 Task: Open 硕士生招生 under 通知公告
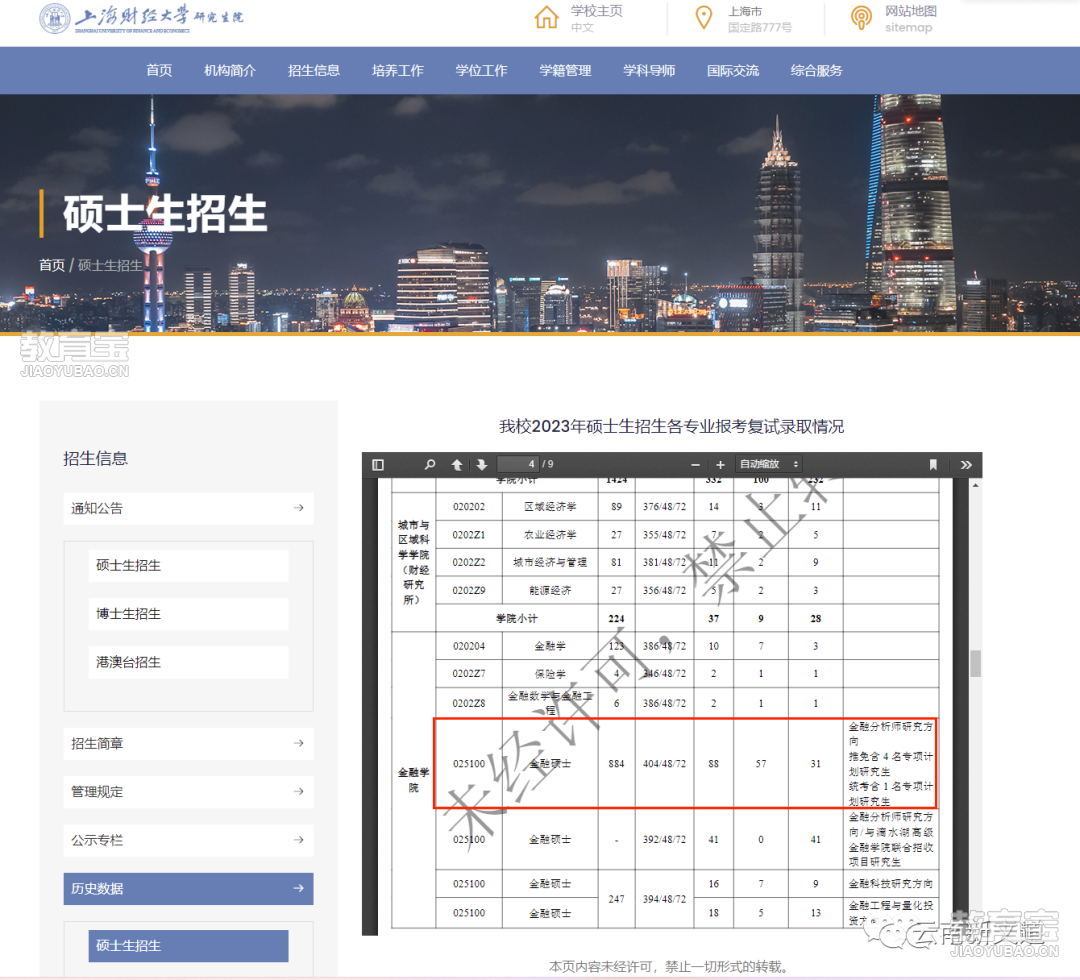188,565
